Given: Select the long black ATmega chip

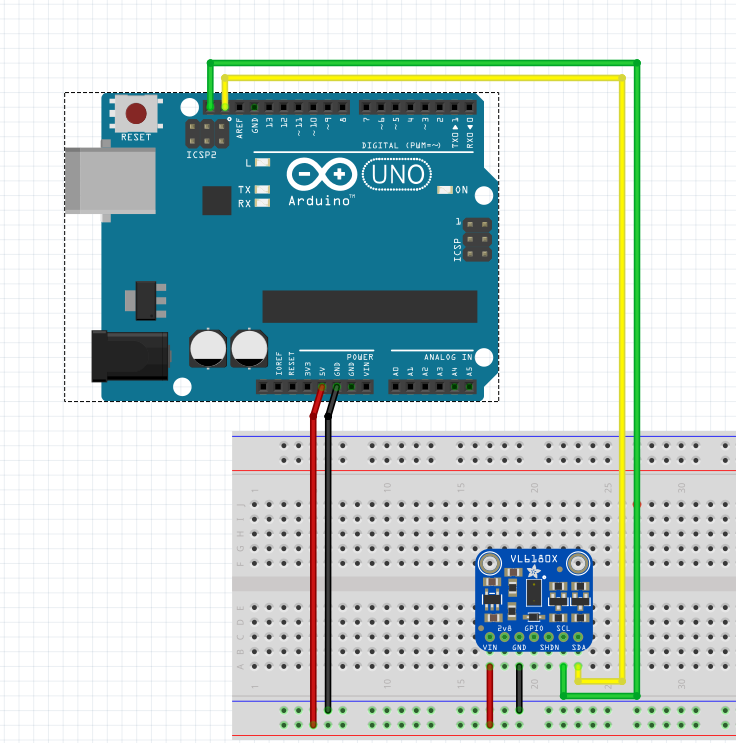Looking at the screenshot, I should point(369,307).
